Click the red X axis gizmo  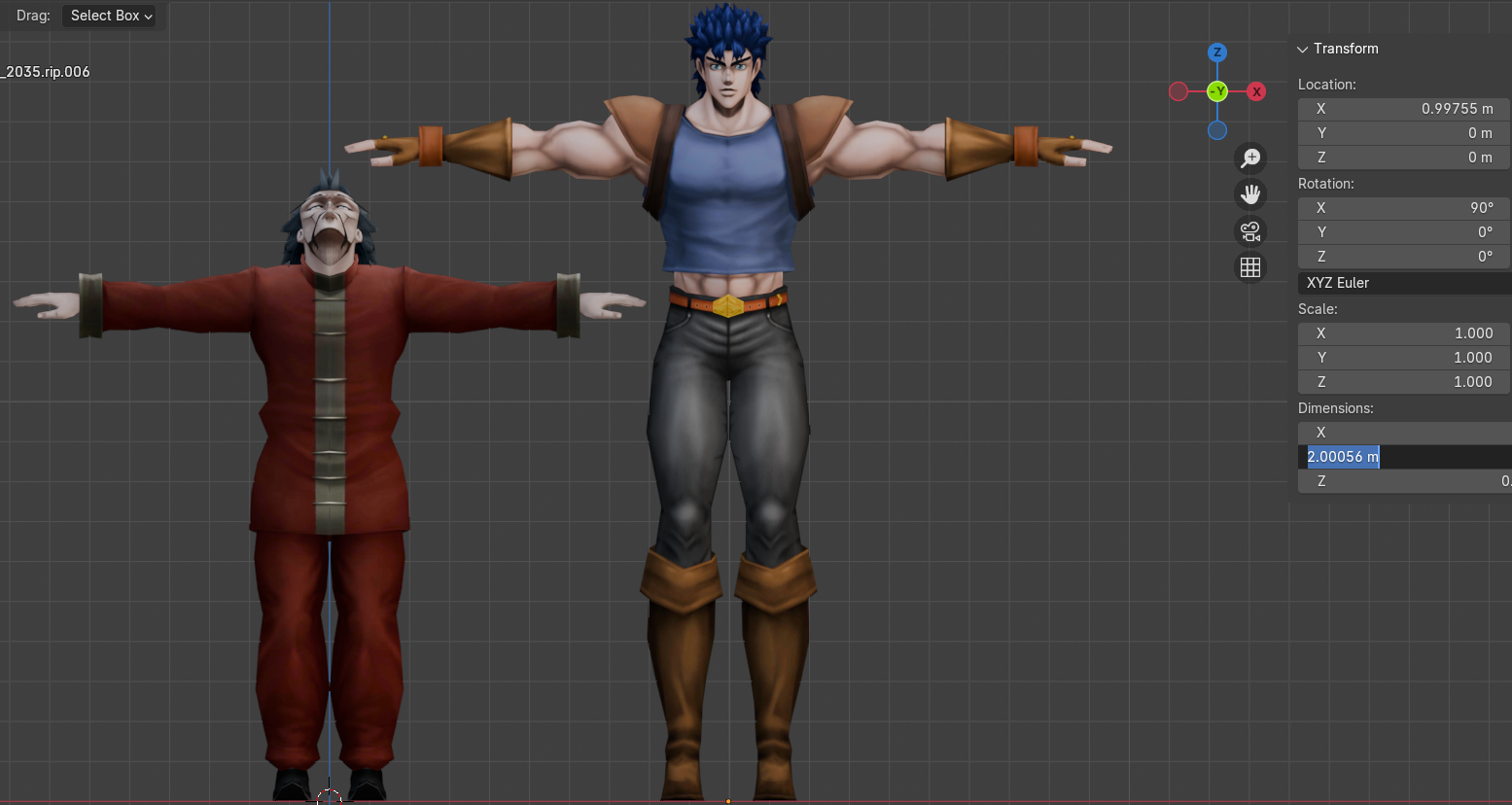click(x=1256, y=91)
